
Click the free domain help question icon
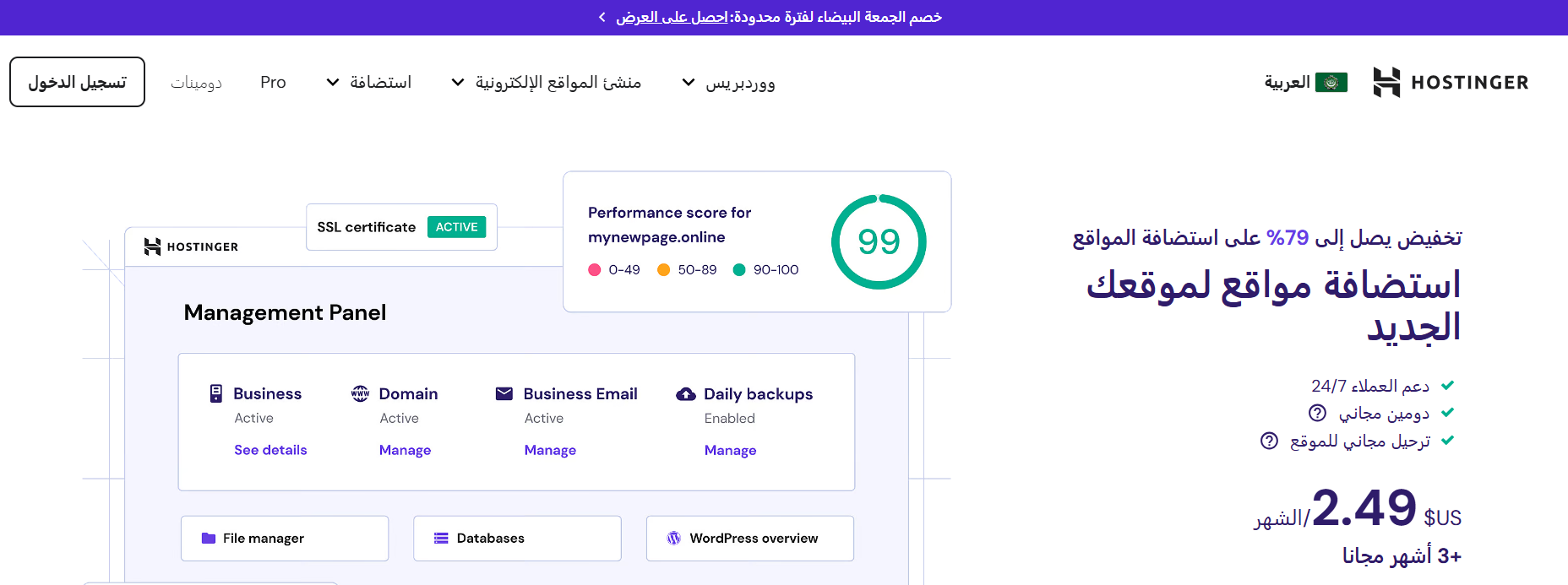[1317, 413]
